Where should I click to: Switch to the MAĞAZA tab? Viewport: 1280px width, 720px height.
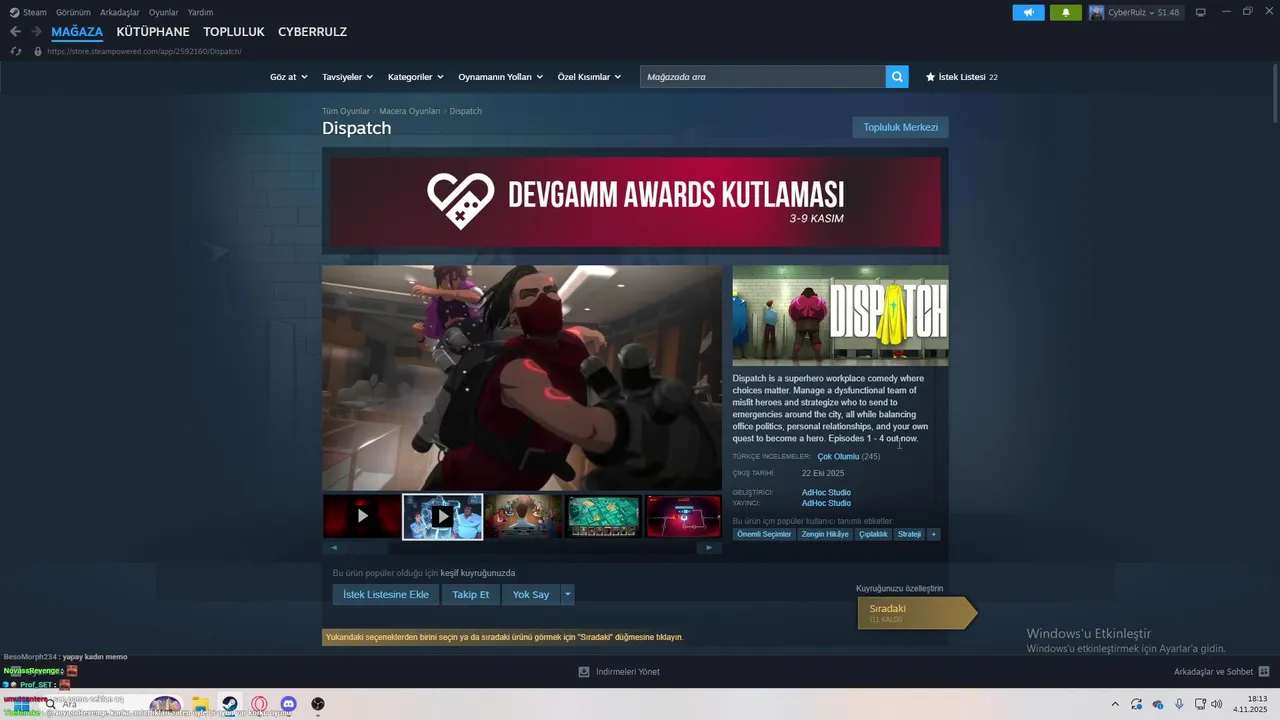(x=77, y=32)
